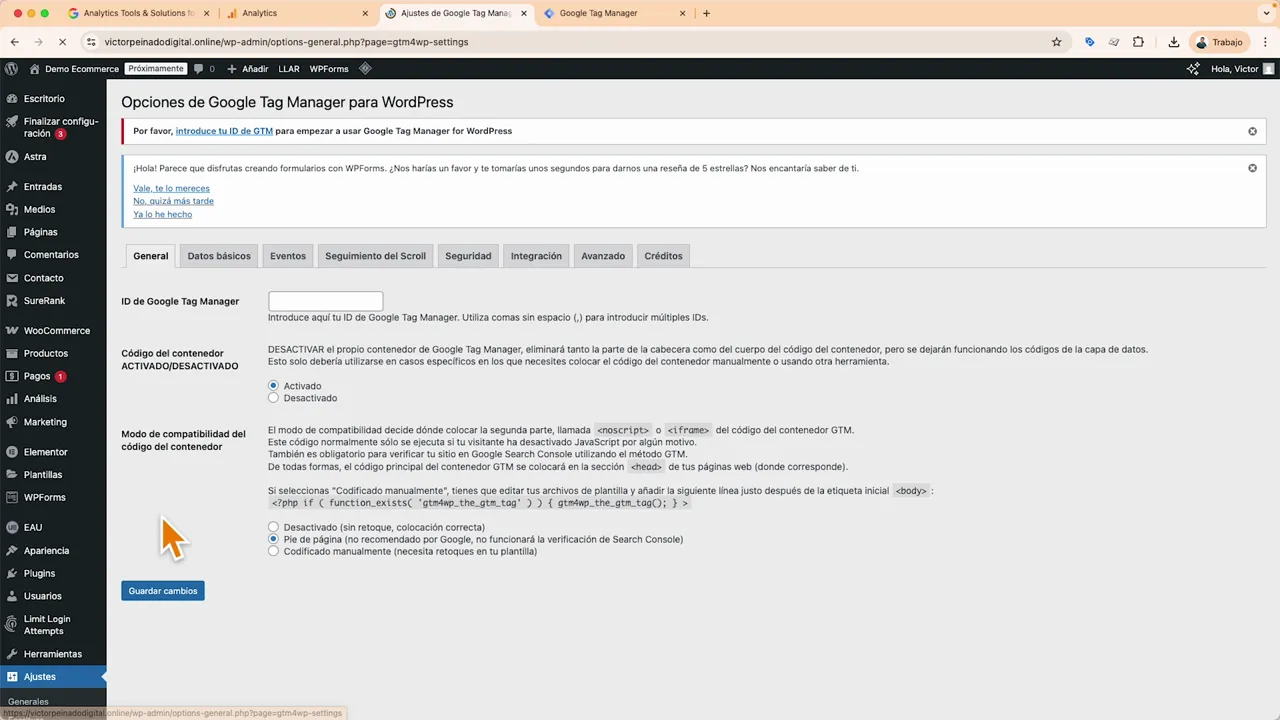This screenshot has height=720, width=1280.
Task: Switch to the Seguimiento del Scroll tab
Action: click(375, 256)
